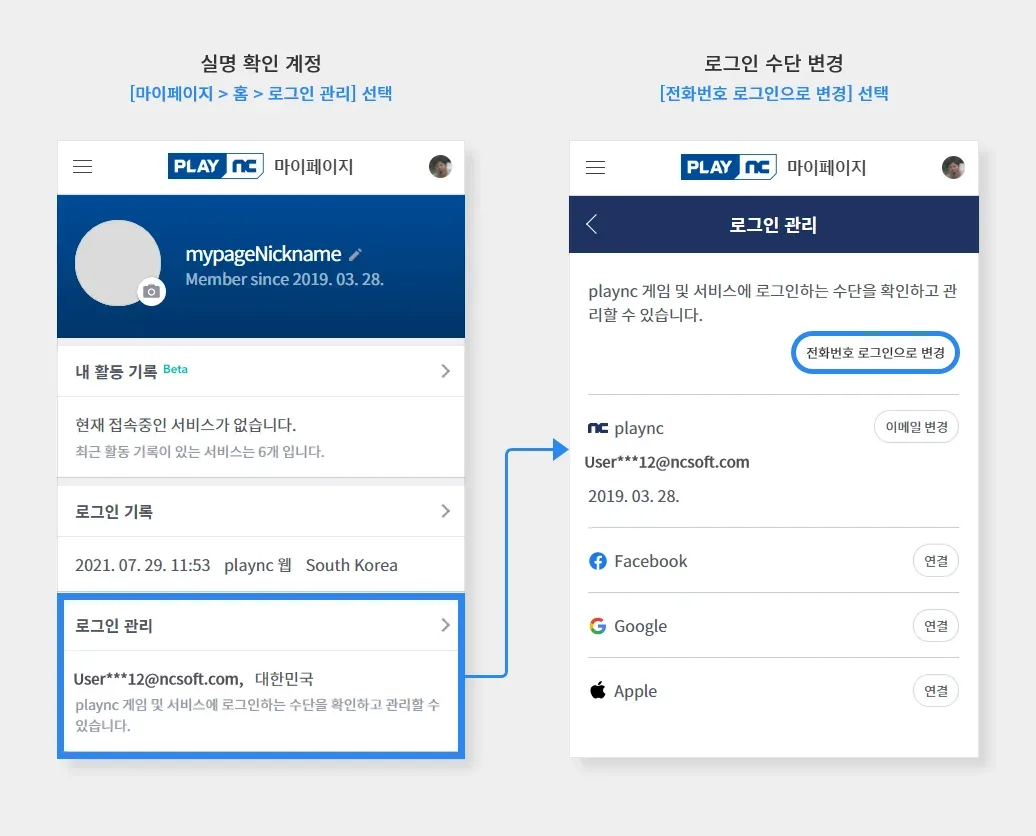Go back from 로그인 관리 screen
Viewport: 1036px width, 836px height.
(592, 224)
